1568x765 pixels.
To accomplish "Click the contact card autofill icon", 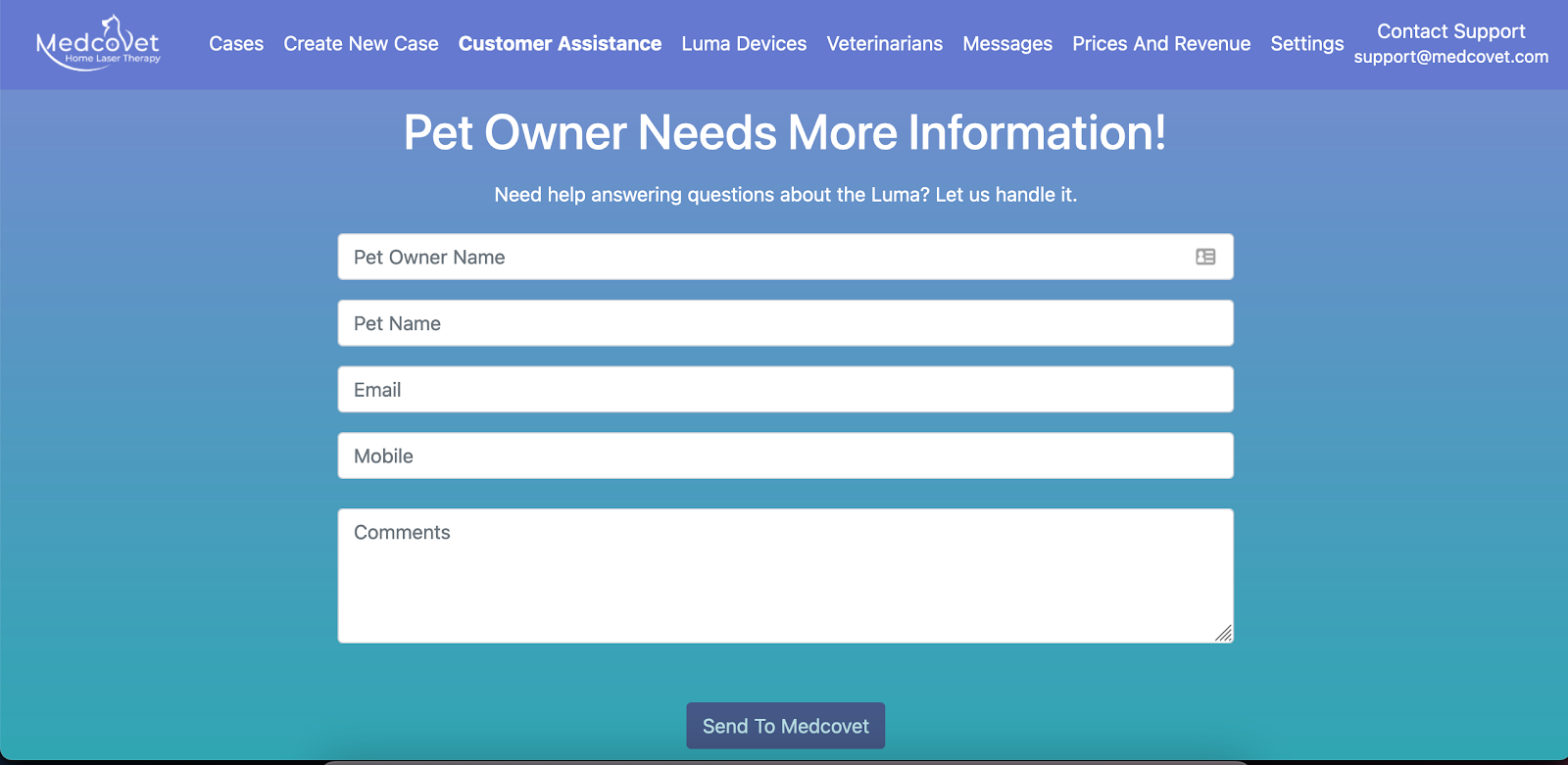I will coord(1205,257).
